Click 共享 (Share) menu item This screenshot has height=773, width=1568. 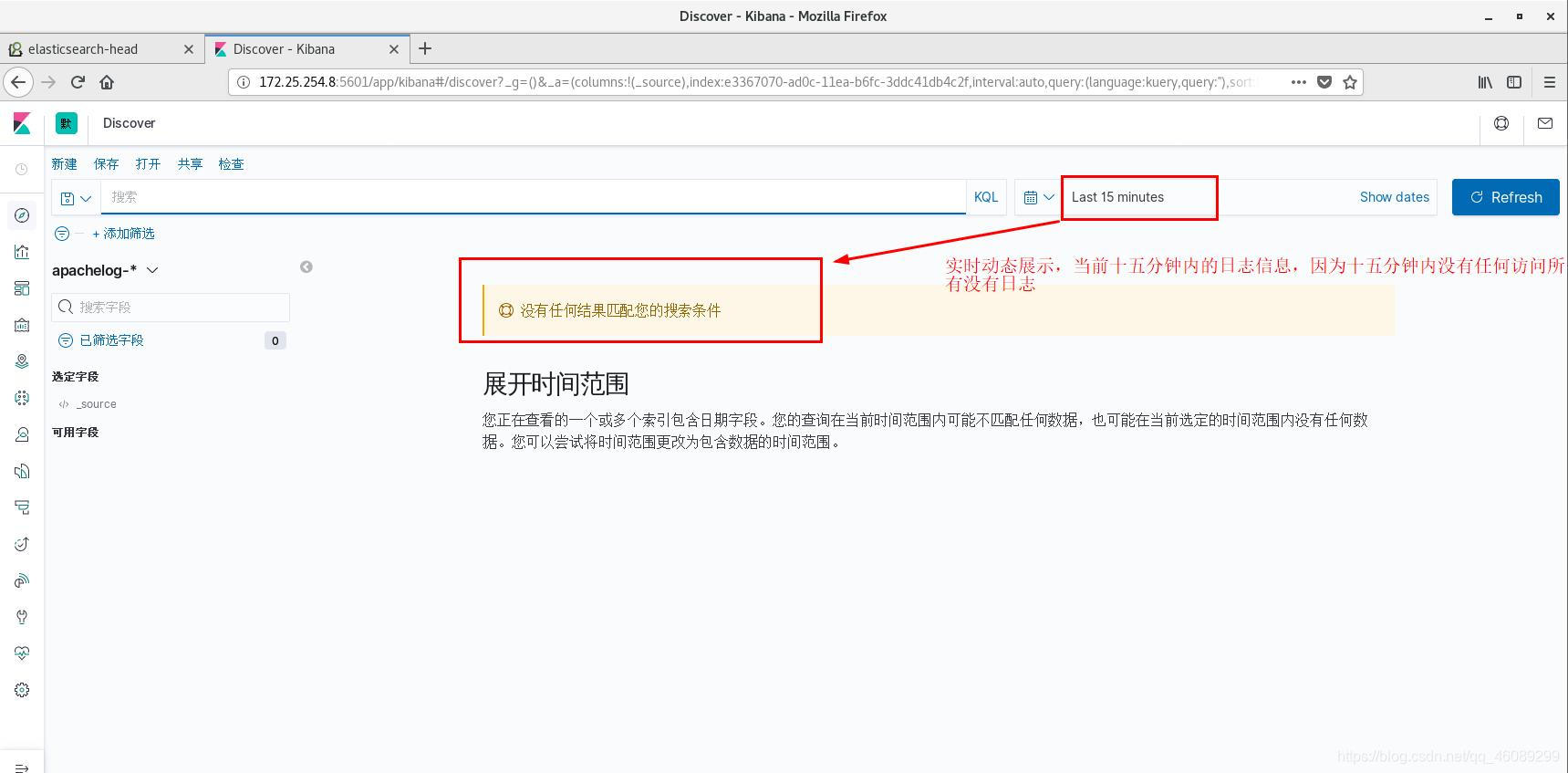pyautogui.click(x=190, y=164)
